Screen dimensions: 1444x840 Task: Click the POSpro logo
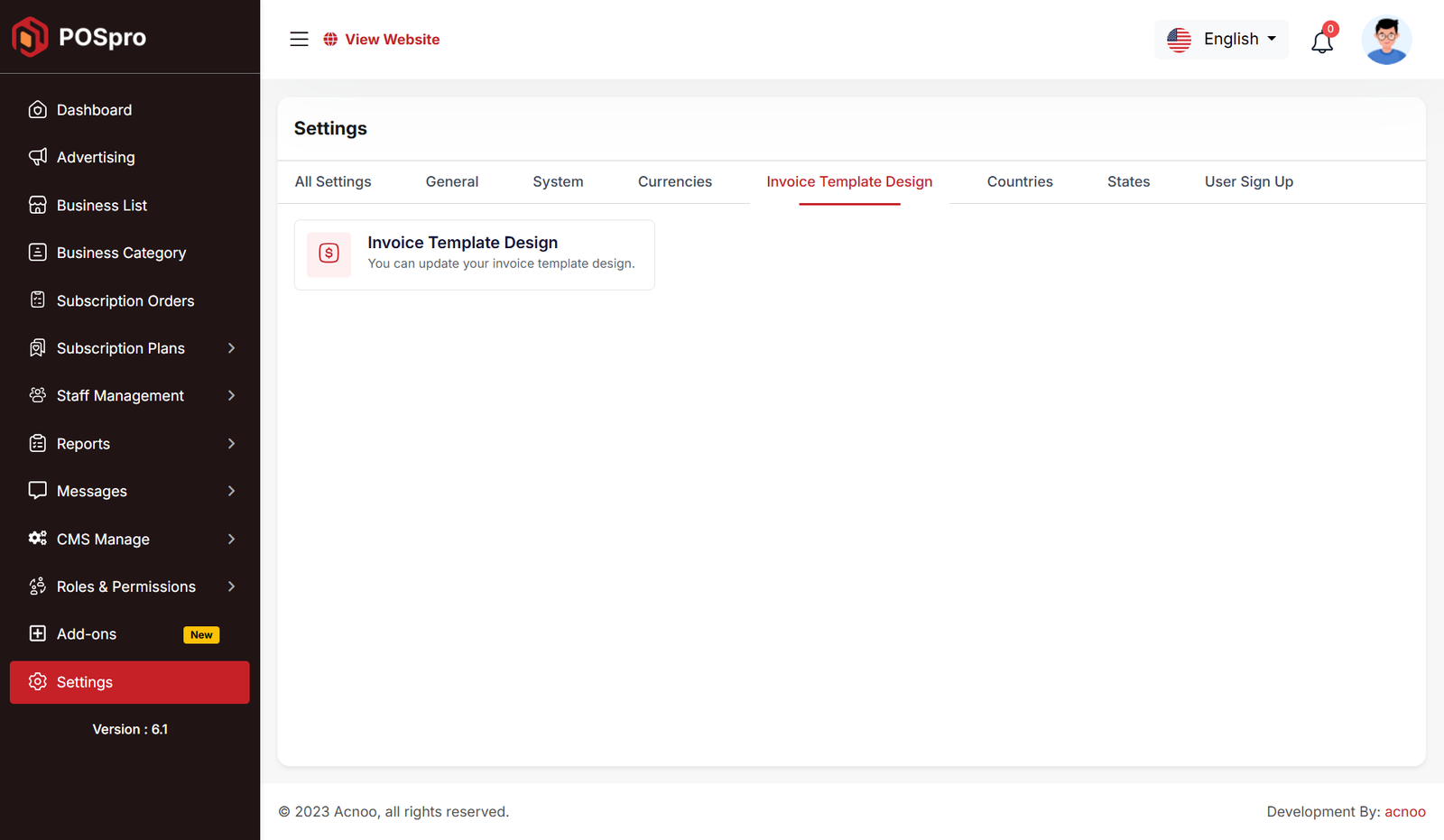pos(79,37)
